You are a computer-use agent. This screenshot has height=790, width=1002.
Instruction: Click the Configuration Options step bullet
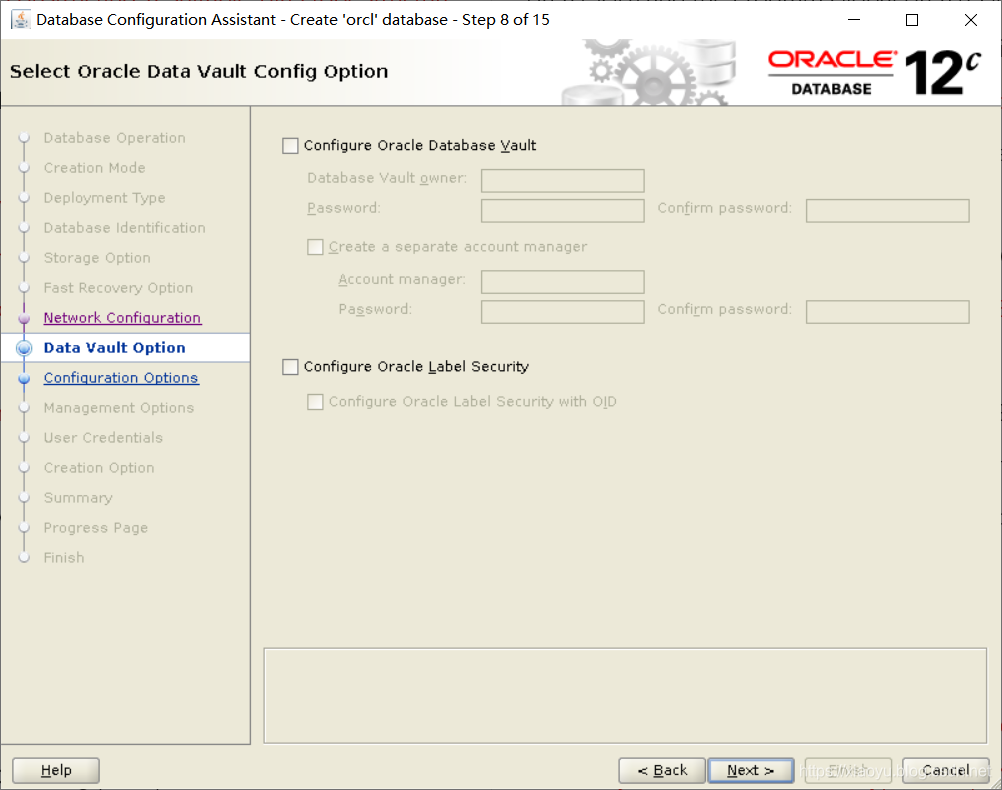click(24, 378)
